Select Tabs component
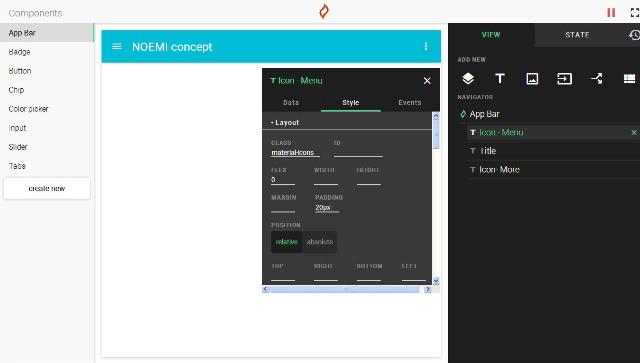Screen dimensions: 640x363 pos(47,166)
